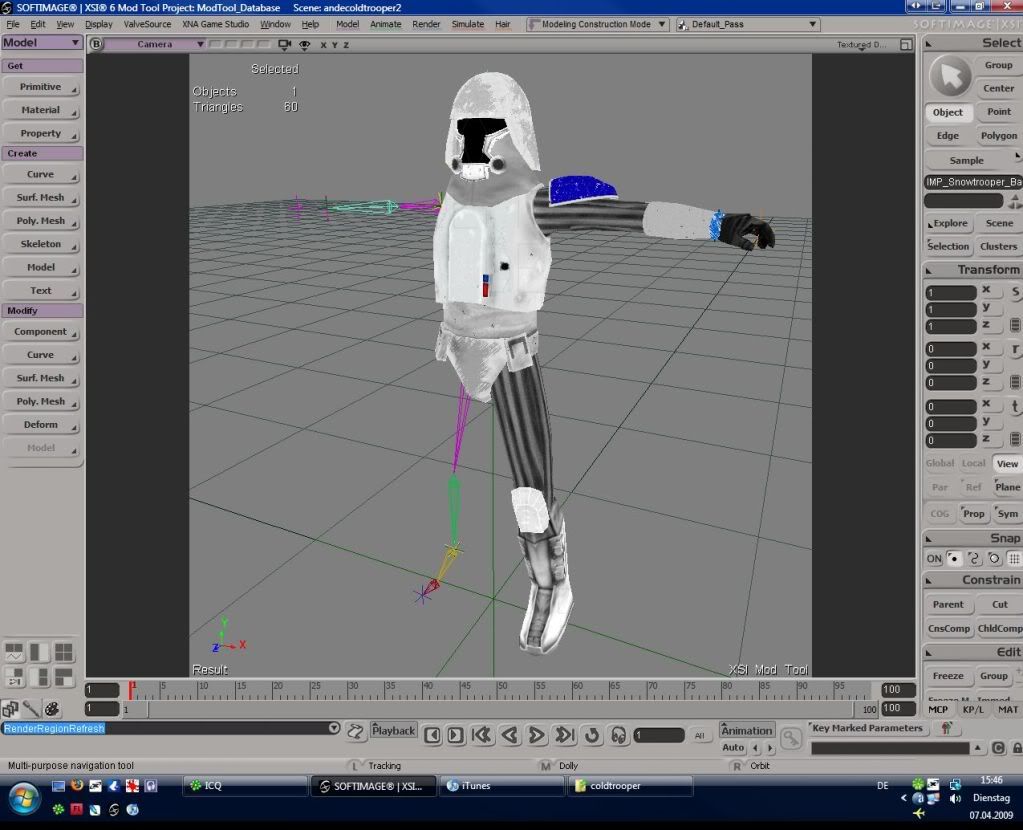This screenshot has width=1023, height=830.
Task: Open Modeling Construction Mode dropdown
Action: (597, 24)
